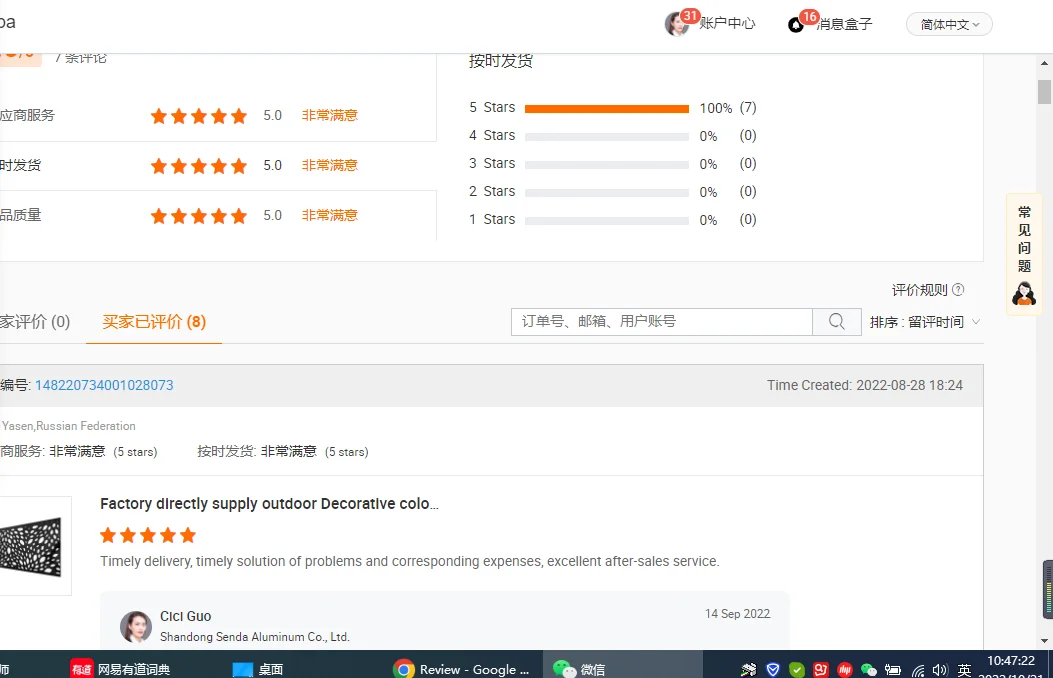This screenshot has height=678, width=1053.
Task: Open the 排序: 留评时间 sort dropdown
Action: click(x=925, y=322)
